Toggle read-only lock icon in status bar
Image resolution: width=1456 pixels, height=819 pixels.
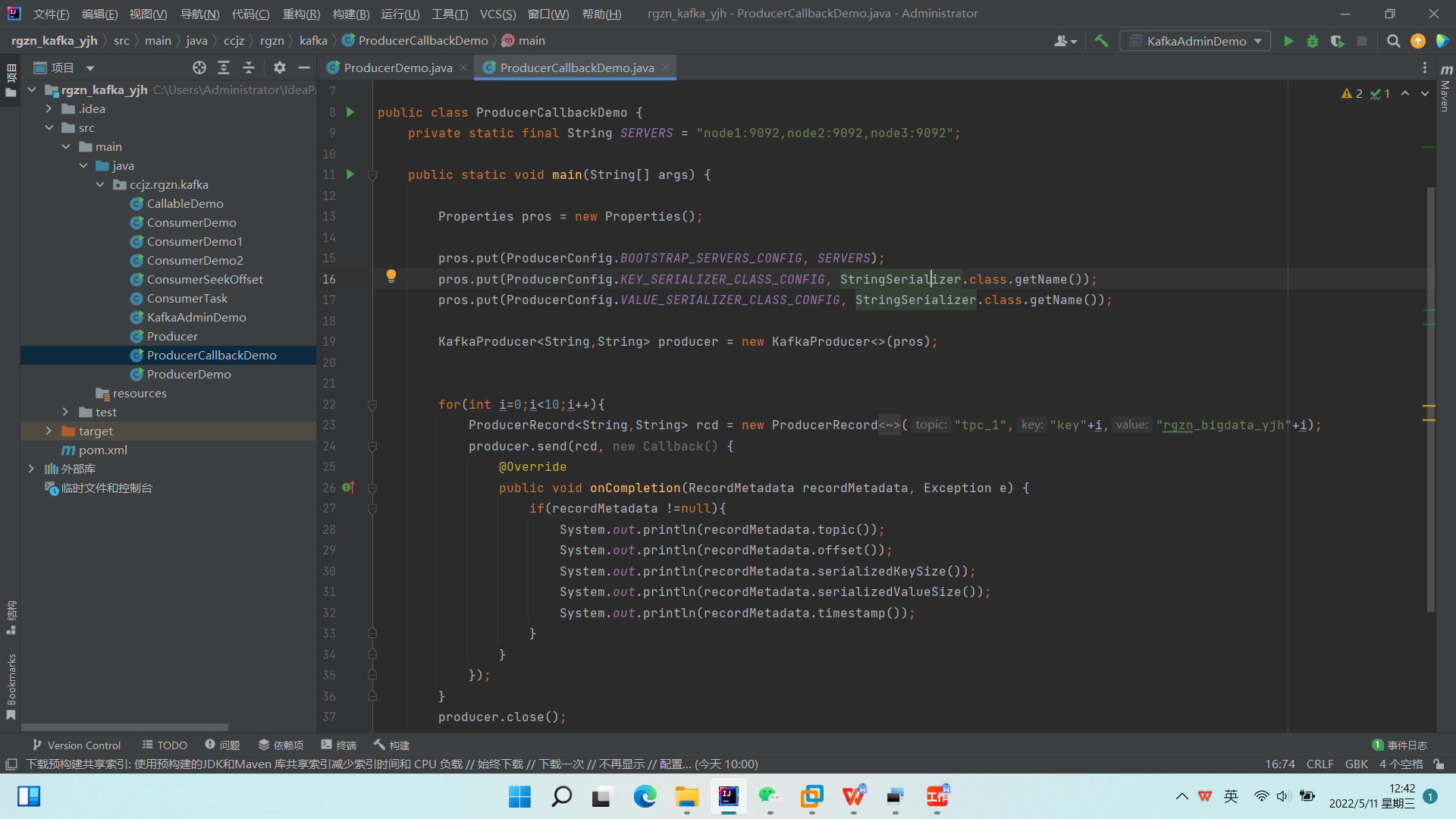point(1439,764)
